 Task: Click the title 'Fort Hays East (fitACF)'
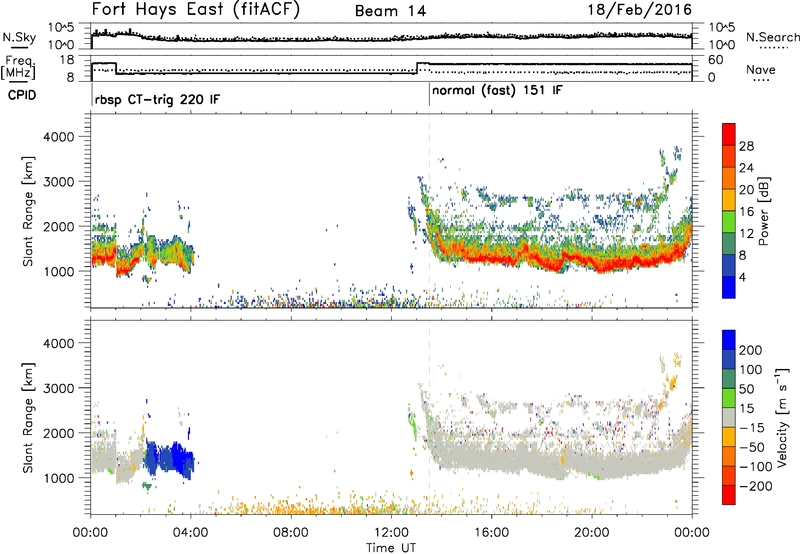pos(196,9)
